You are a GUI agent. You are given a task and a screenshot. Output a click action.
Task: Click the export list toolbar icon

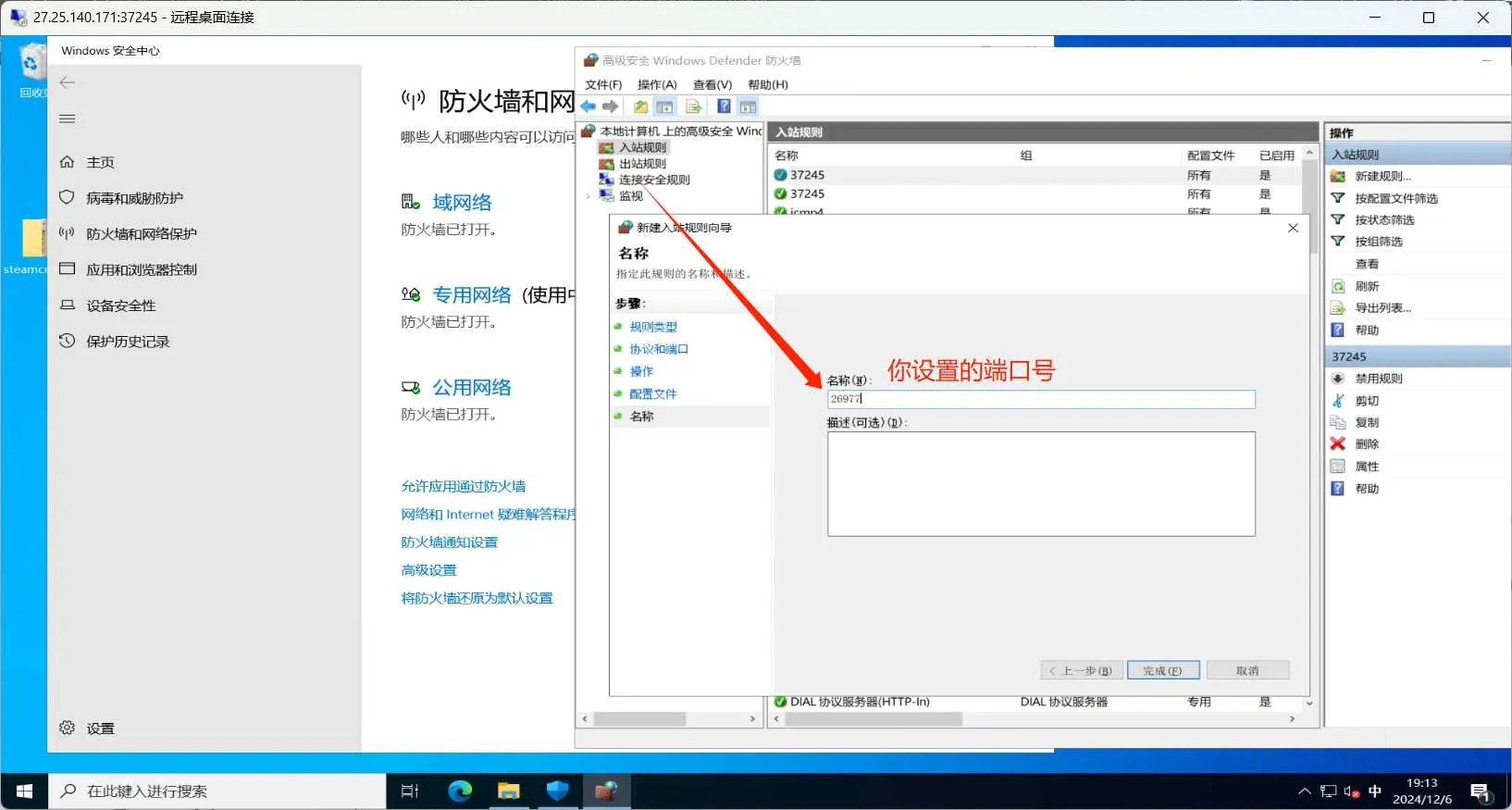click(693, 106)
